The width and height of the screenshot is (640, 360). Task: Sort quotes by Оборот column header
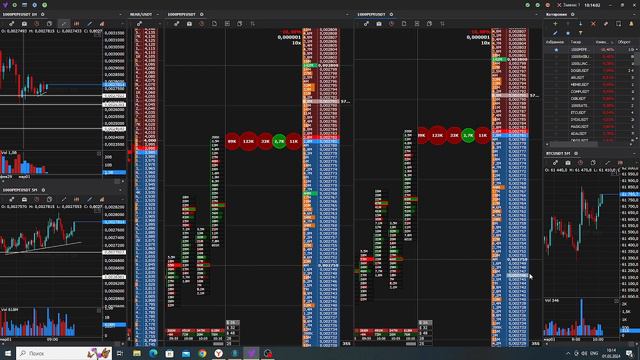(624, 42)
